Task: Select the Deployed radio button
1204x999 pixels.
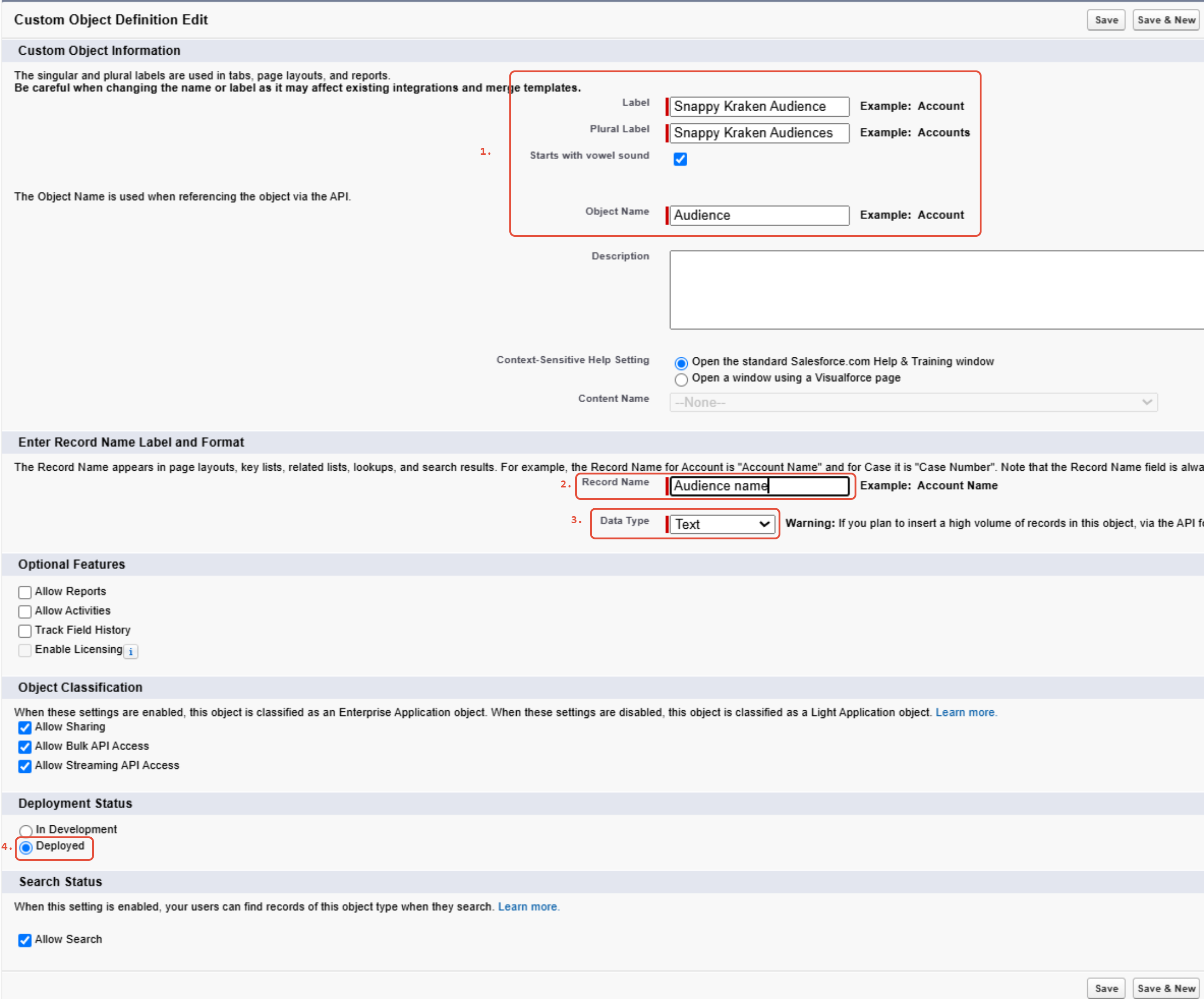Action: pyautogui.click(x=26, y=847)
